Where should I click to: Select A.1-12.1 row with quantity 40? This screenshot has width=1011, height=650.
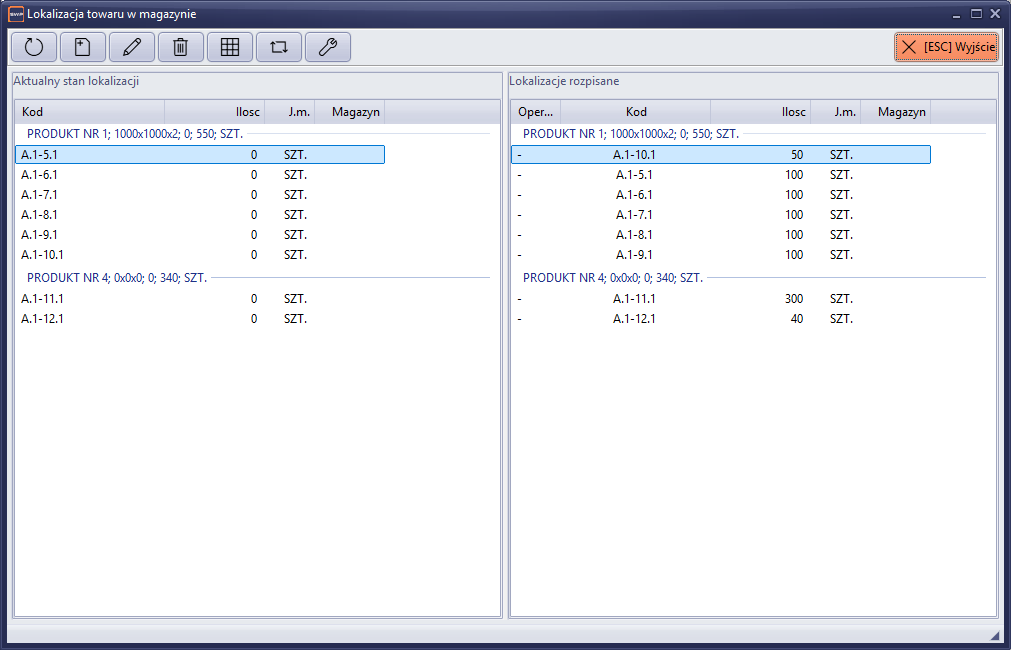tap(720, 319)
